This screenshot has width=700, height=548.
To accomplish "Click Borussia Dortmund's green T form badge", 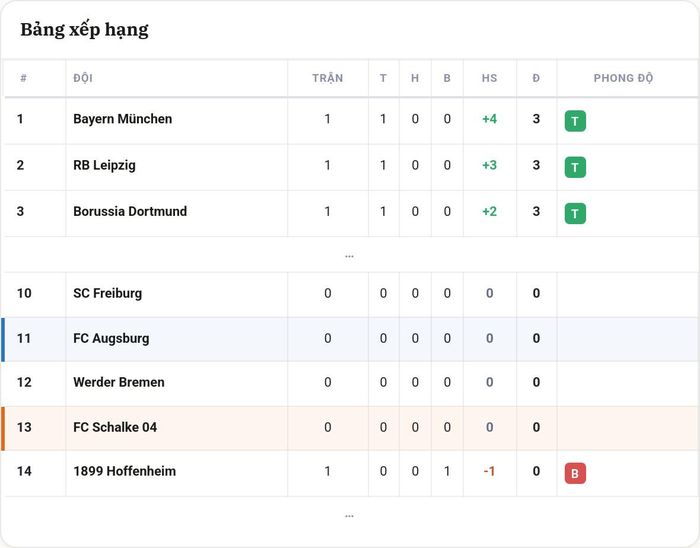I will coord(575,213).
